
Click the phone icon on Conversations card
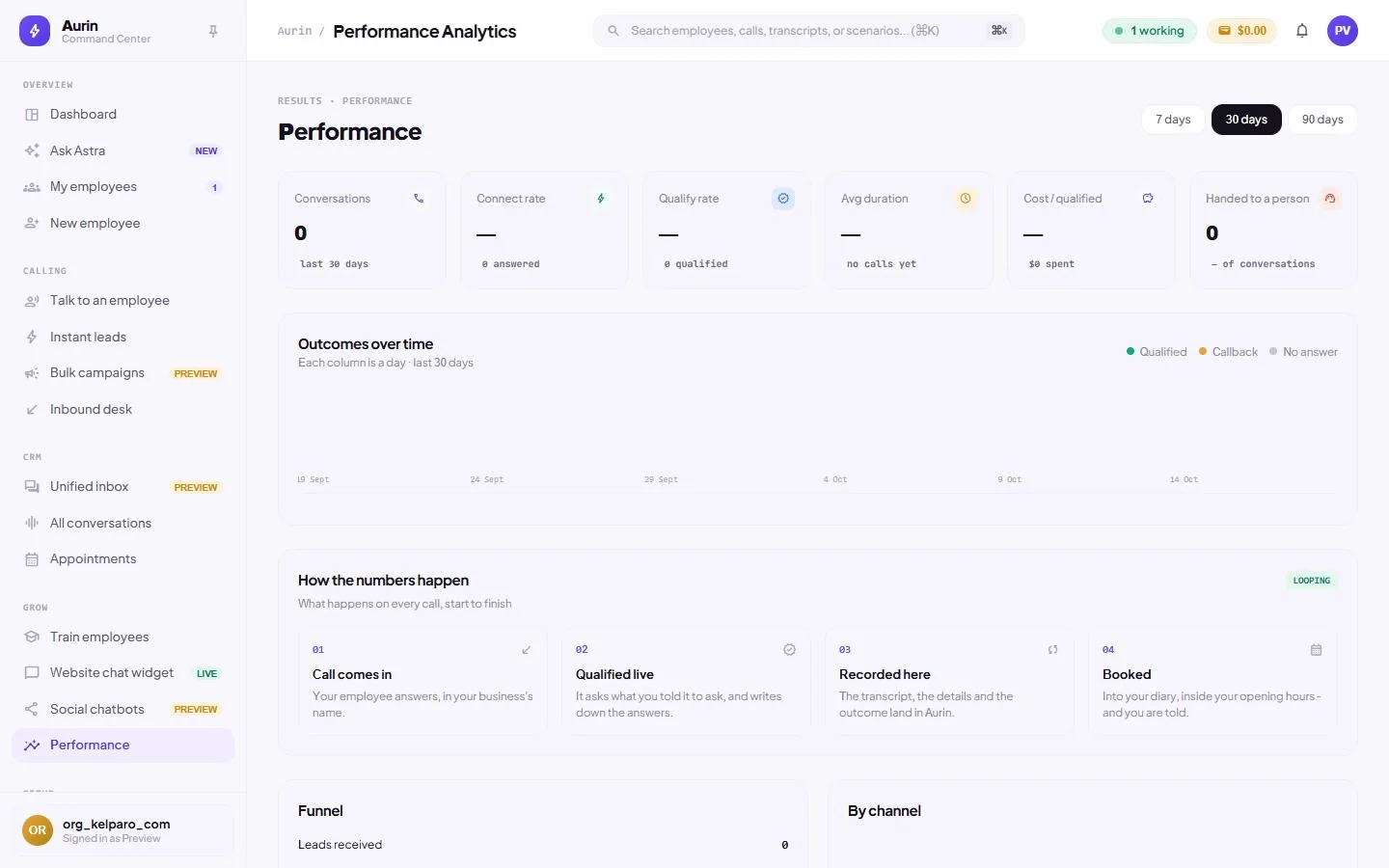coord(419,199)
